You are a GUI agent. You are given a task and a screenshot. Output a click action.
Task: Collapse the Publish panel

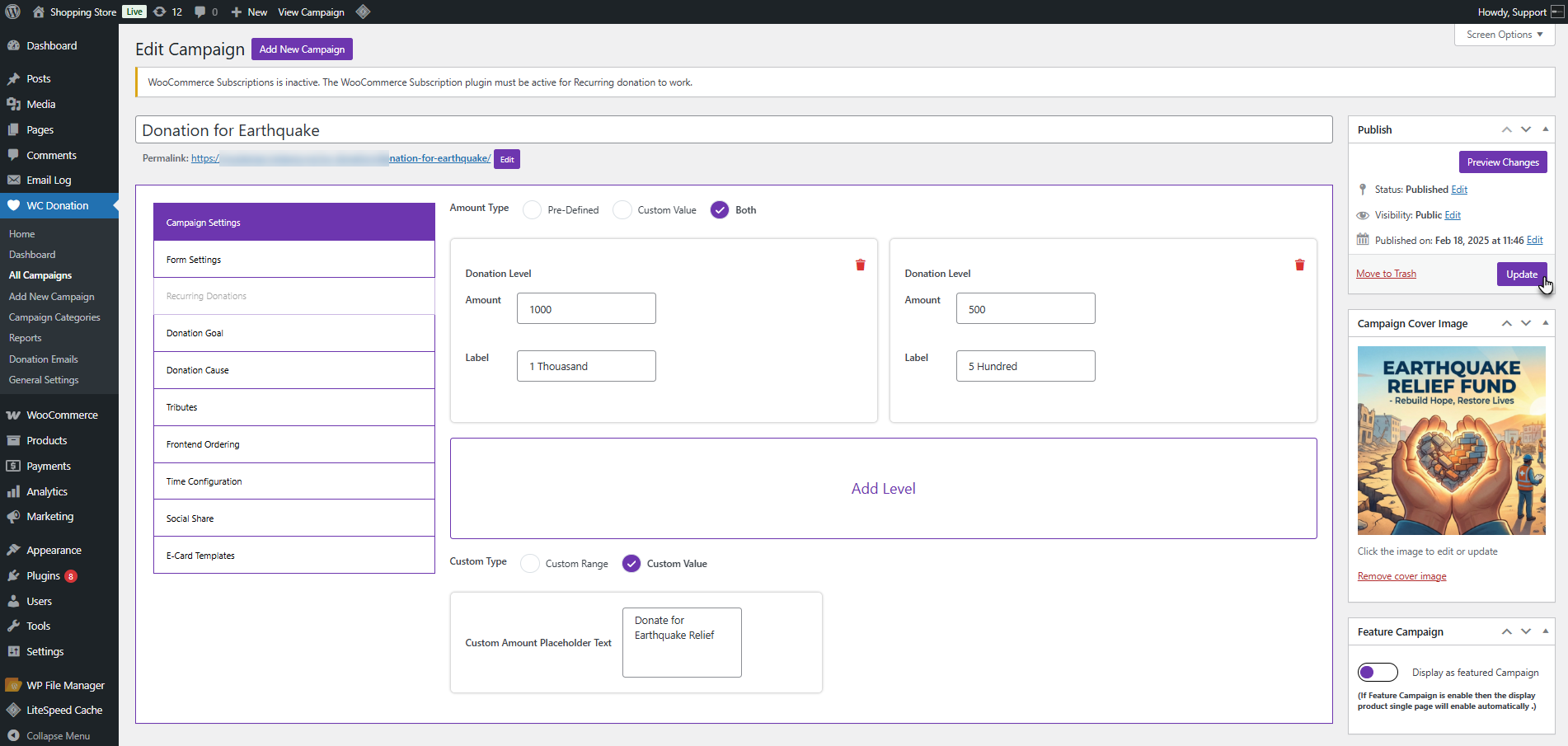coord(1545,129)
